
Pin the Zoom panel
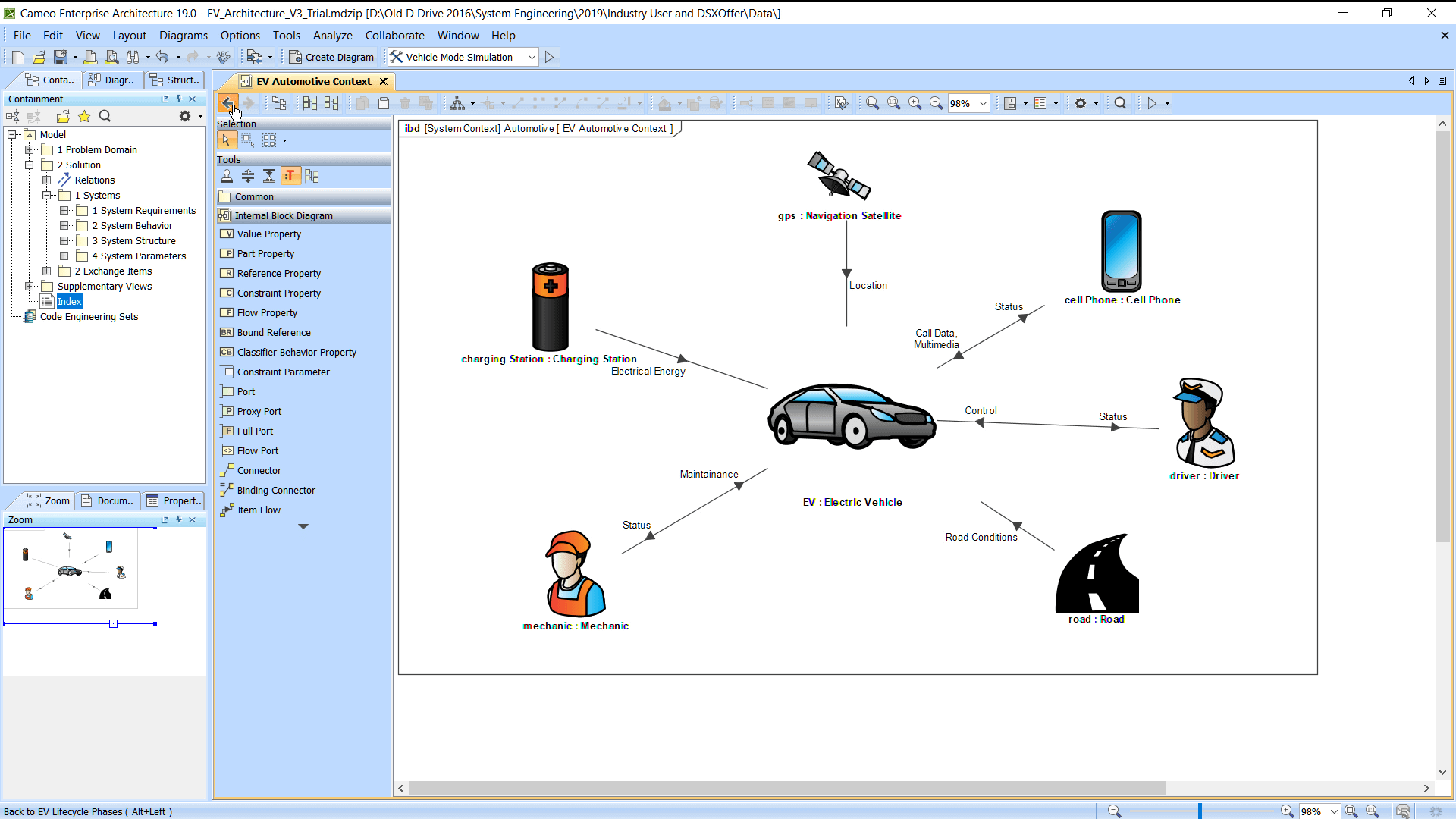179,519
